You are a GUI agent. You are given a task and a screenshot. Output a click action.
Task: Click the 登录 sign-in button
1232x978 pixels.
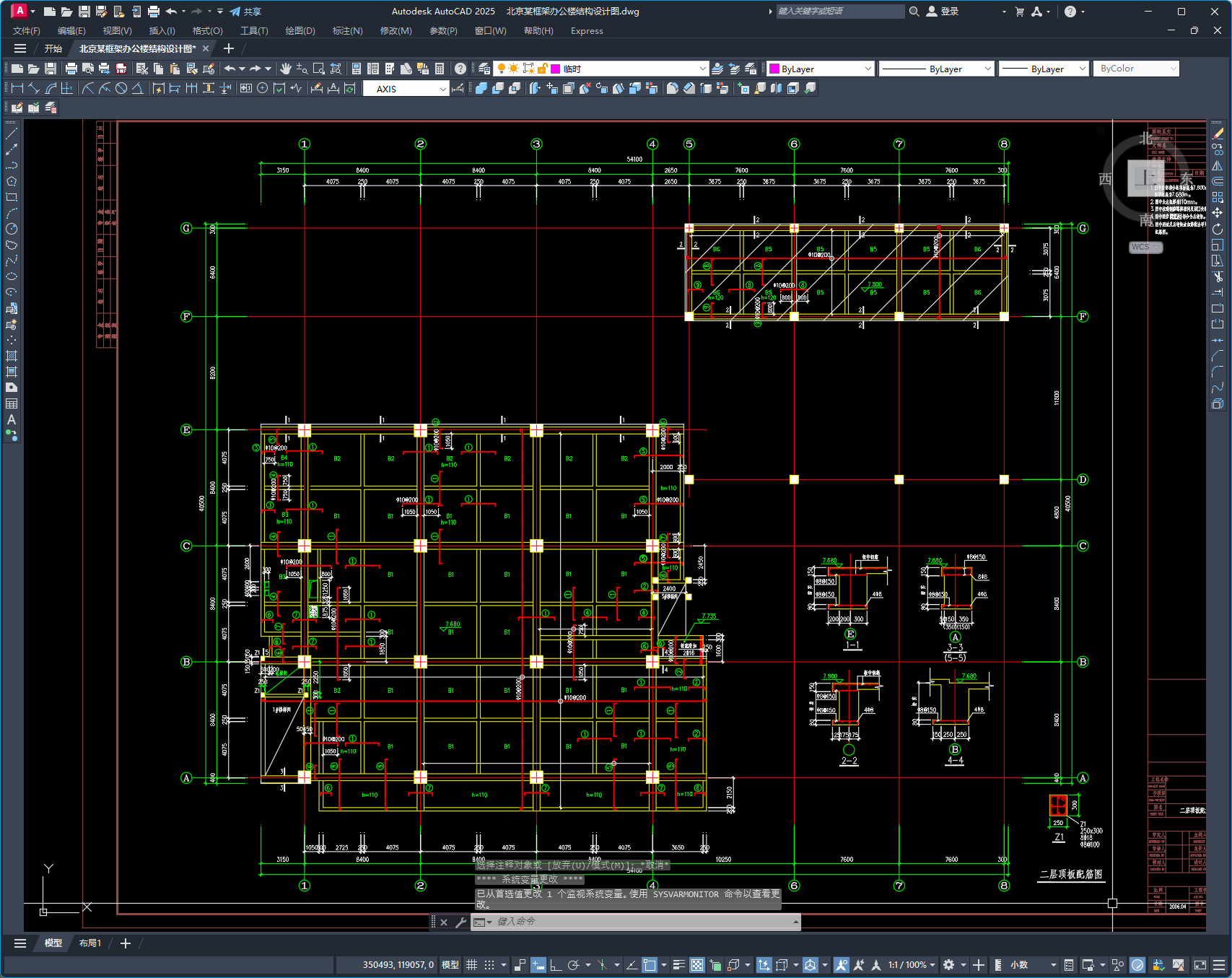click(x=943, y=12)
